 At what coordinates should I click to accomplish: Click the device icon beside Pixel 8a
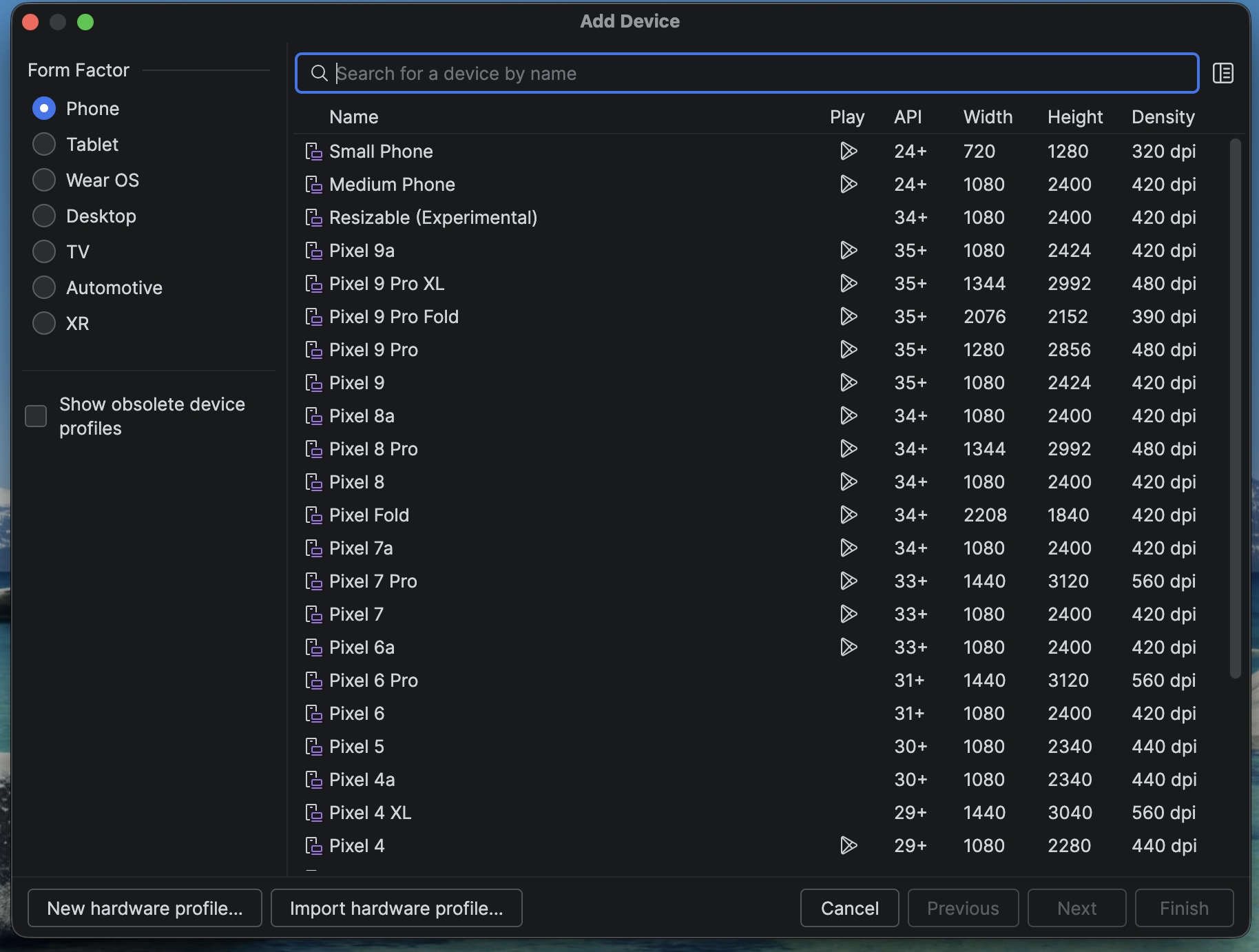click(313, 416)
